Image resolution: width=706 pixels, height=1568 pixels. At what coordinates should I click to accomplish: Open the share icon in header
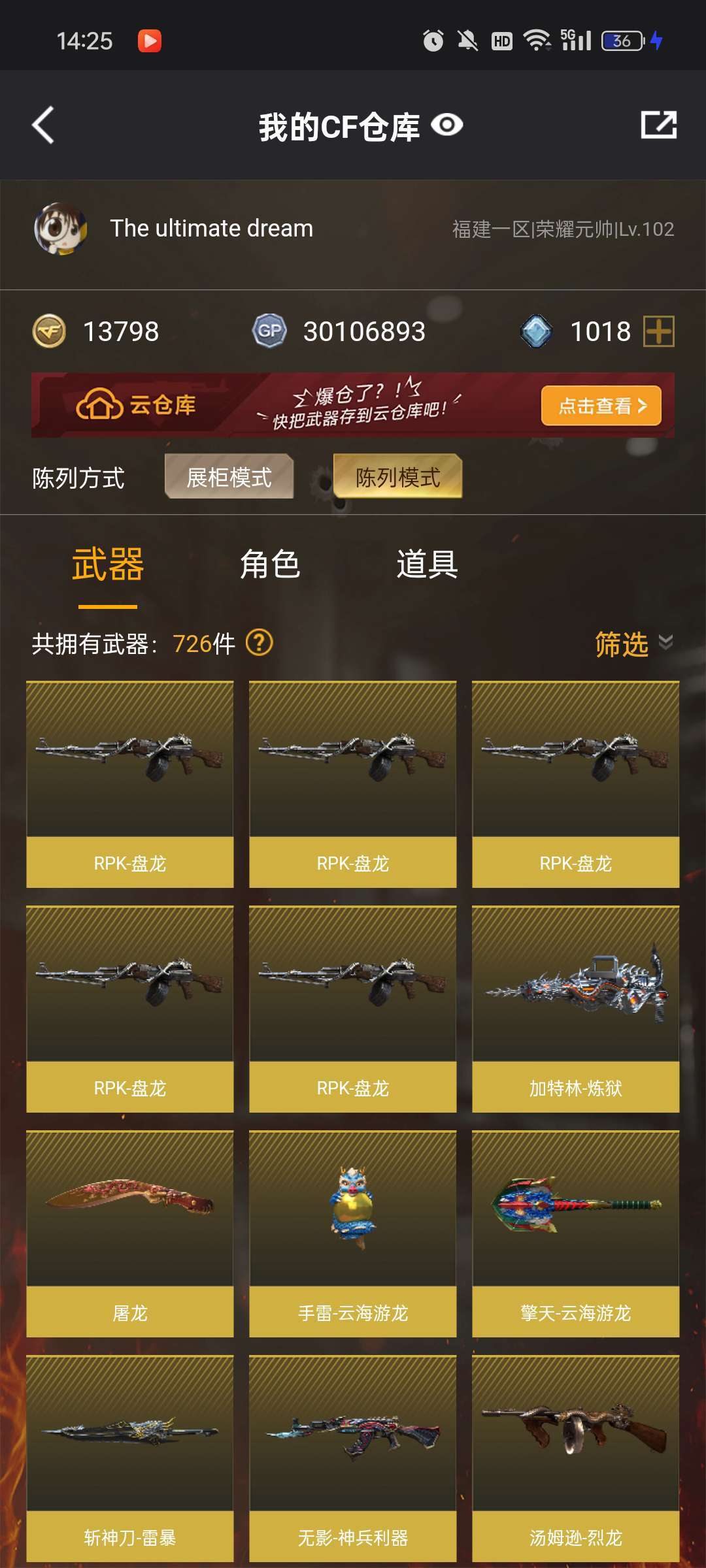coord(658,125)
